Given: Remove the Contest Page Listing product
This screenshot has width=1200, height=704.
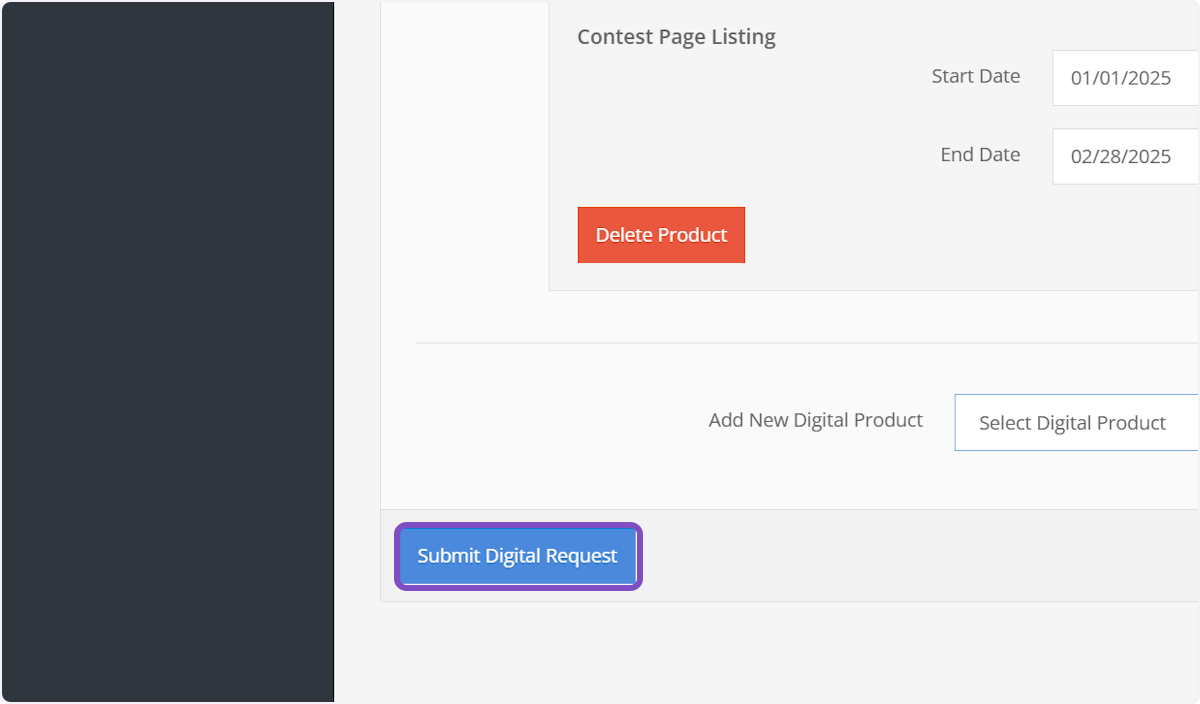Looking at the screenshot, I should point(661,235).
